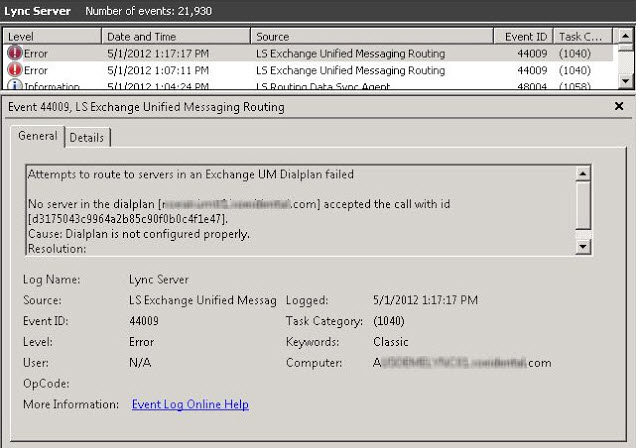
Task: Sort events by the Level column header
Action: [x=50, y=37]
